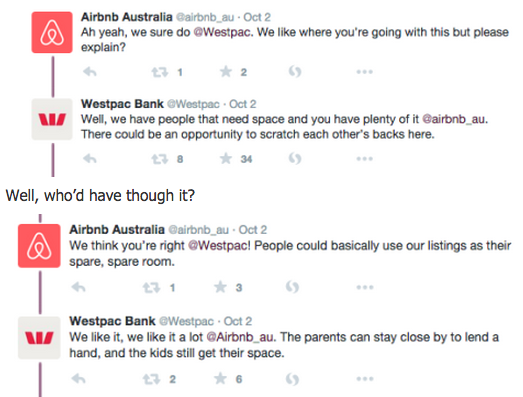Click the Airbnb Australia name on the first tweet
This screenshot has width=523, height=397.
point(127,17)
